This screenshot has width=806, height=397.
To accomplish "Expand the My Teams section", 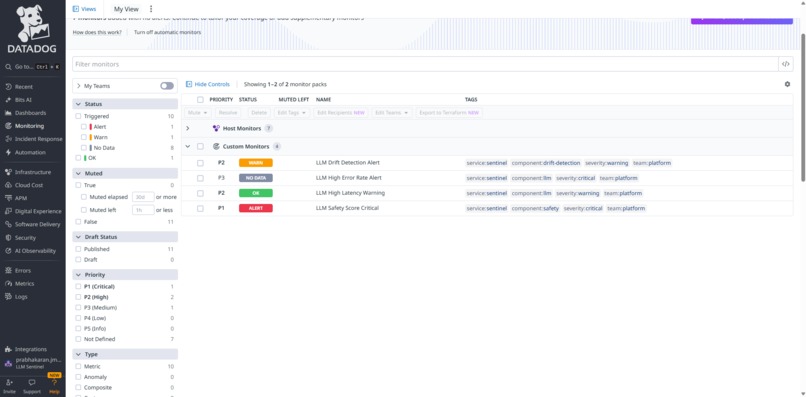I will (79, 86).
